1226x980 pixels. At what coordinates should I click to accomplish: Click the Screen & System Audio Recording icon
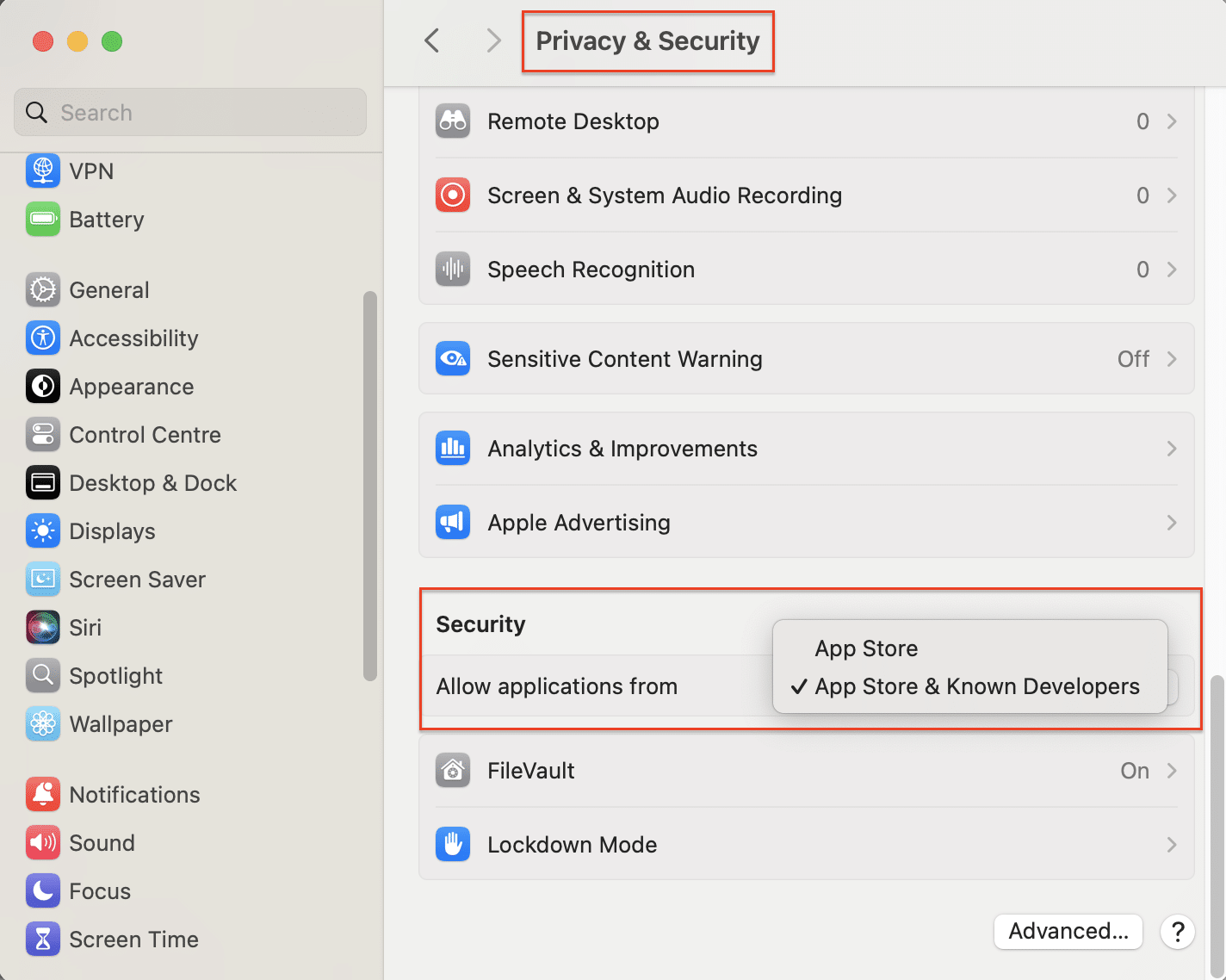[x=452, y=195]
